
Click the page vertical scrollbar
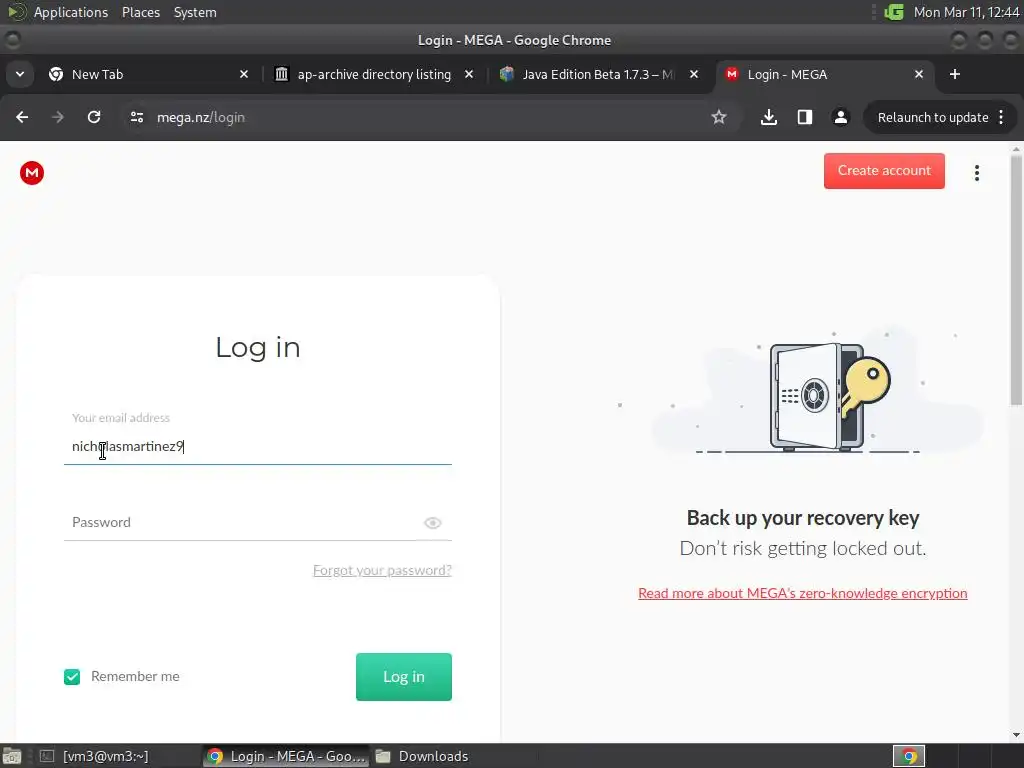[1016, 281]
